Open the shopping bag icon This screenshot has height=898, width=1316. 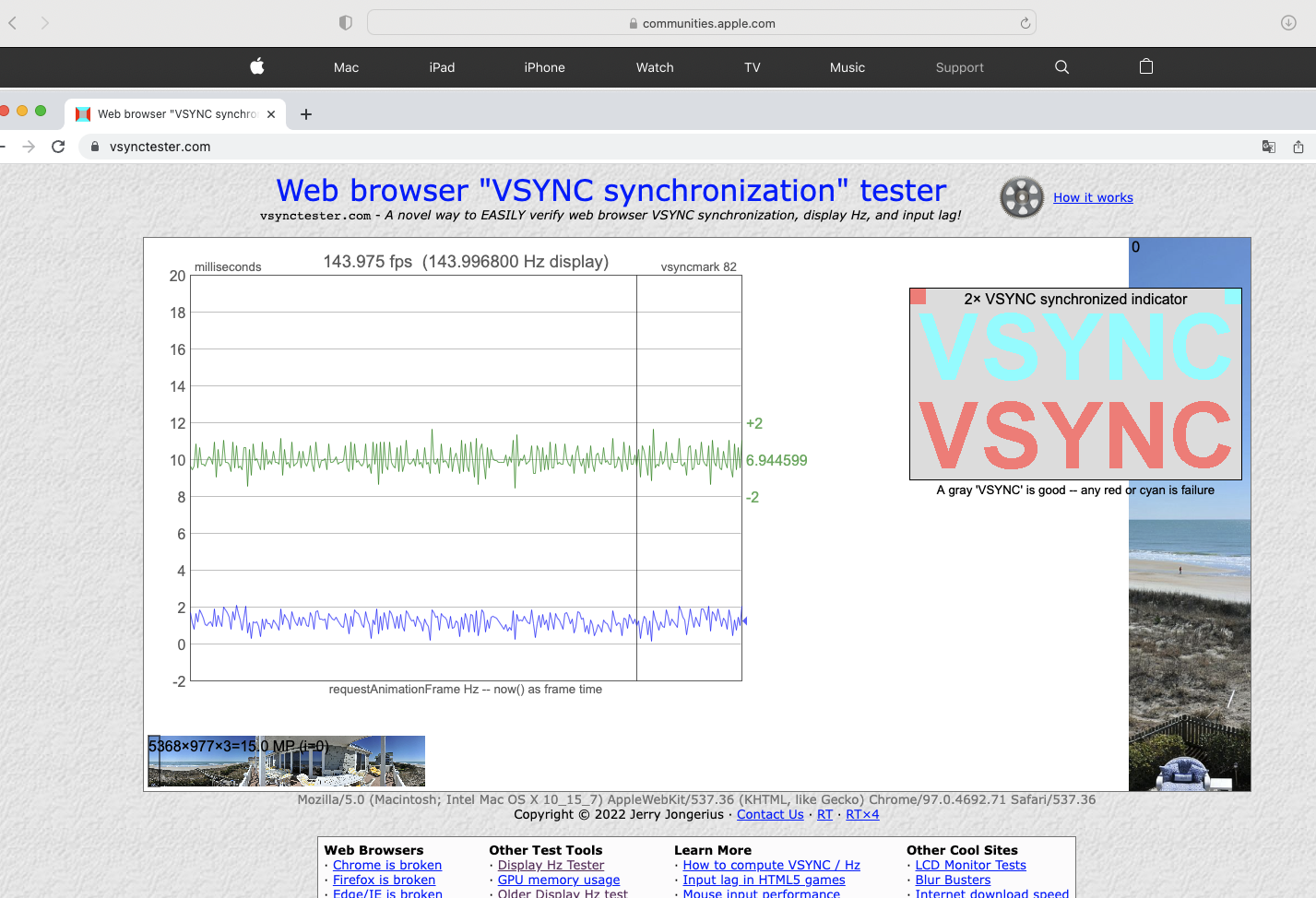pyautogui.click(x=1146, y=66)
